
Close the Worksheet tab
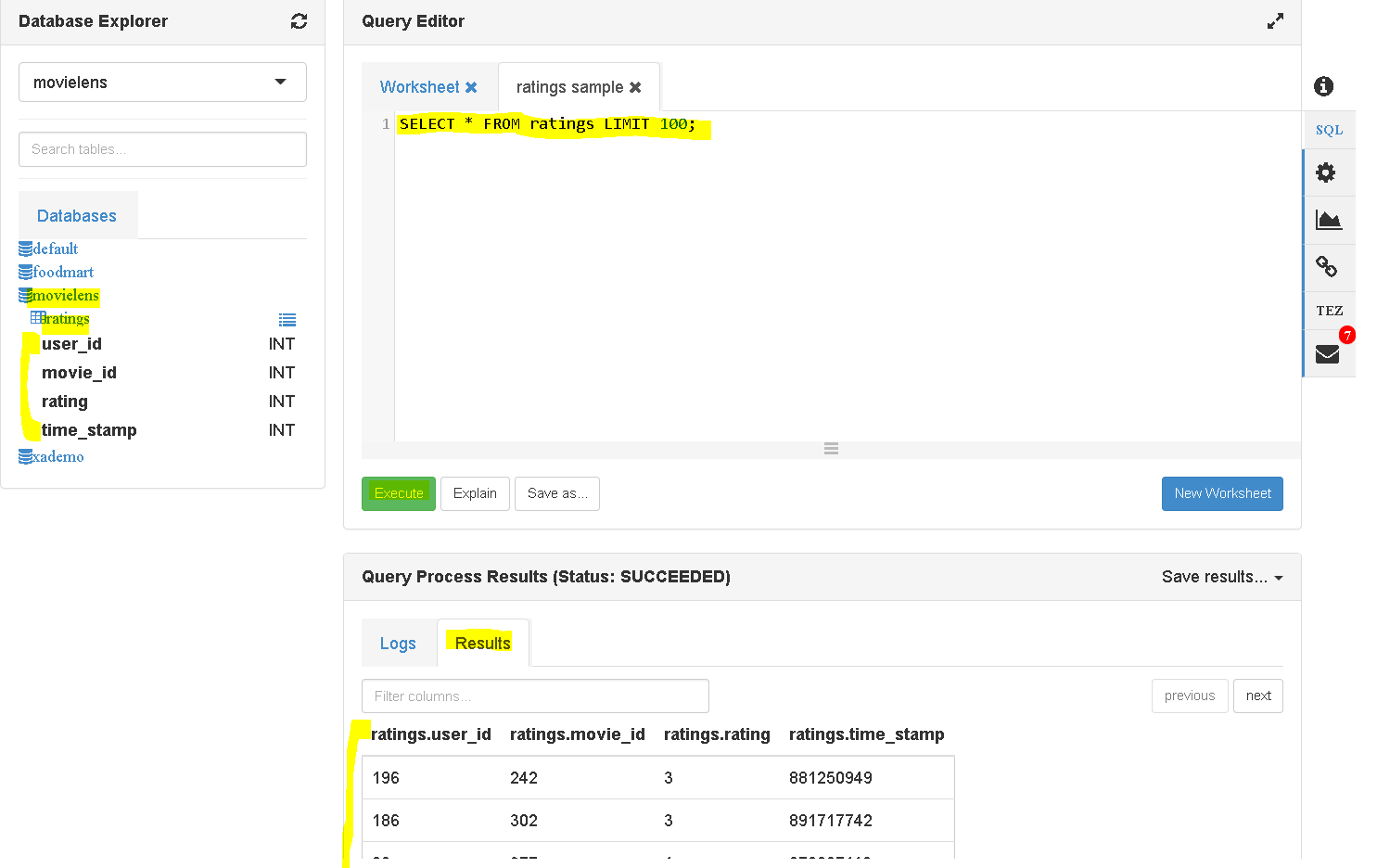[471, 87]
